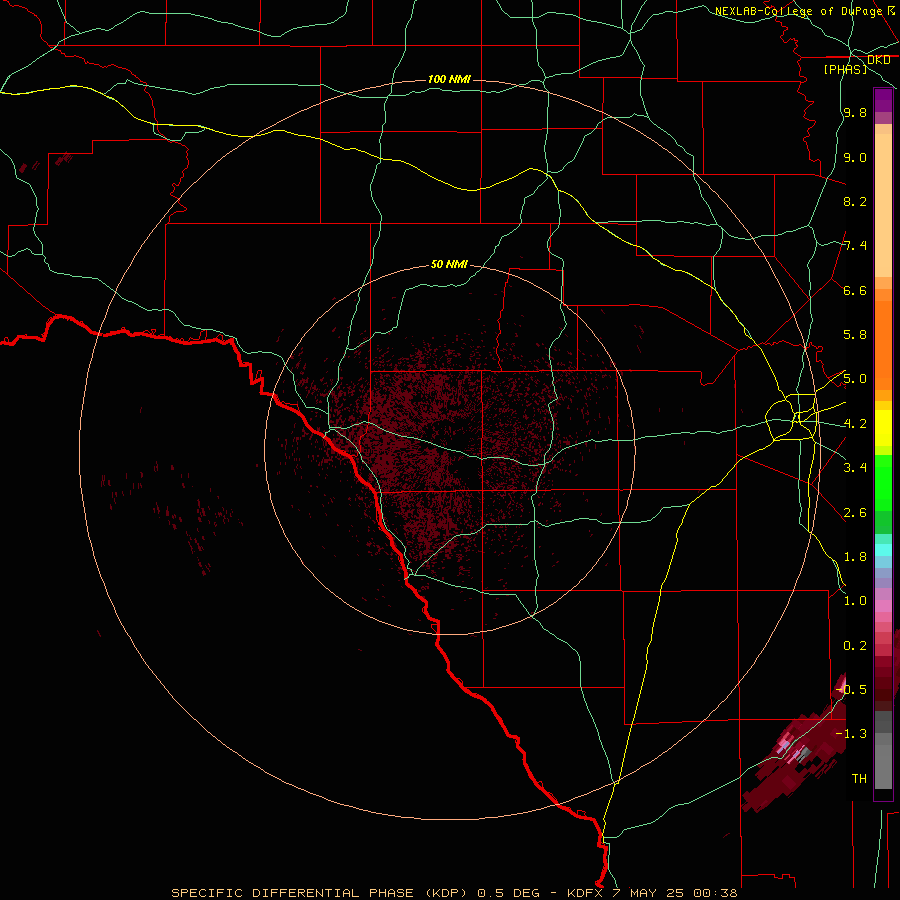The height and width of the screenshot is (900, 900).
Task: Click the yellow highway loop around the city
Action: point(792,416)
